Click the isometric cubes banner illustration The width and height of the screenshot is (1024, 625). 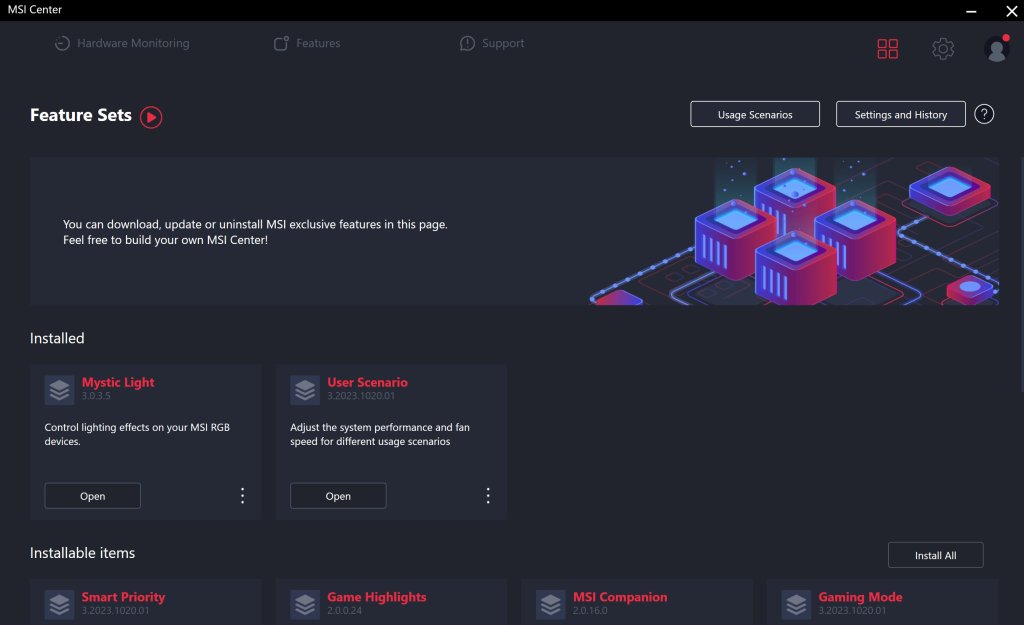click(793, 231)
